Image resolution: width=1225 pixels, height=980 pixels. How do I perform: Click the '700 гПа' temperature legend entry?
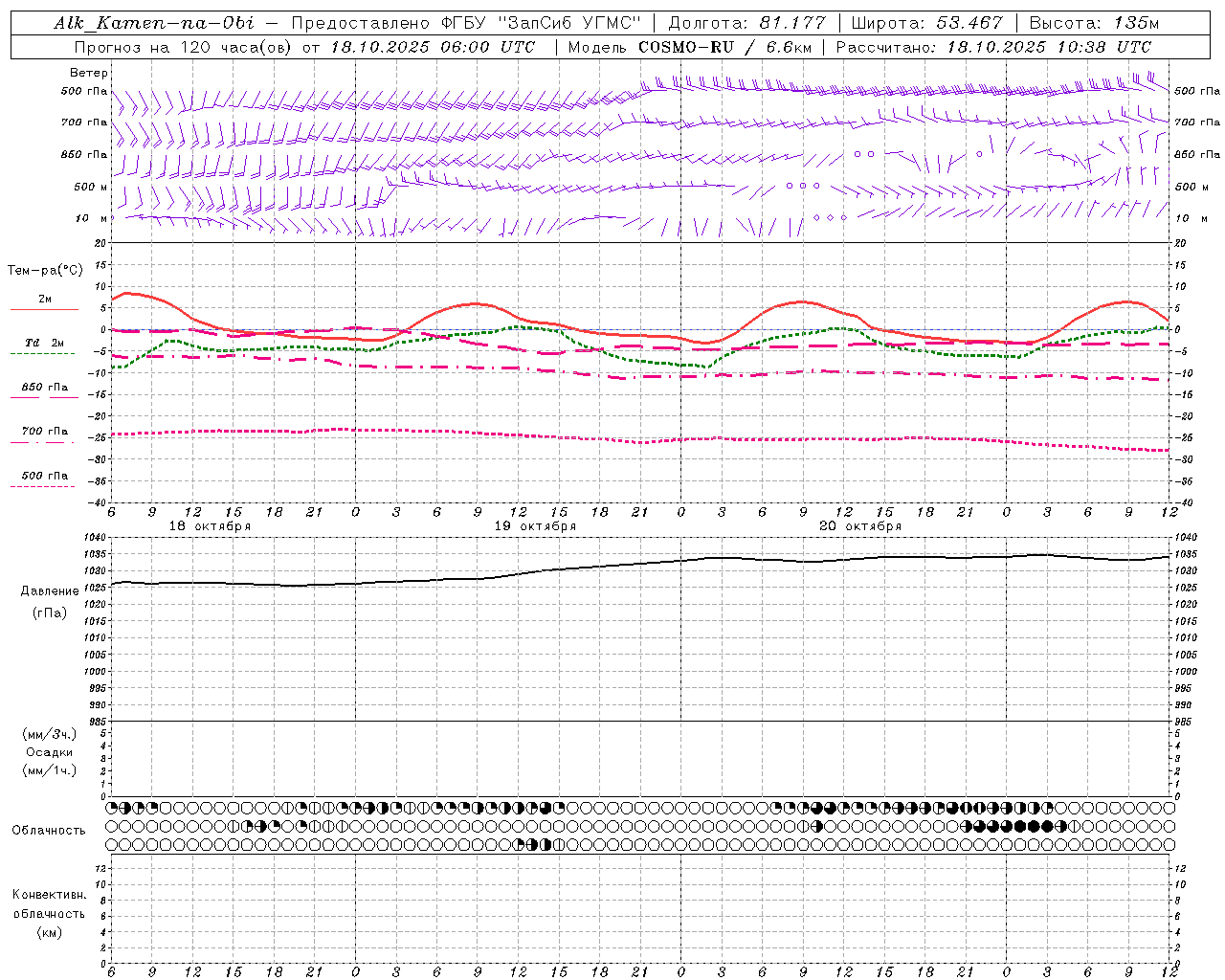pyautogui.click(x=45, y=431)
